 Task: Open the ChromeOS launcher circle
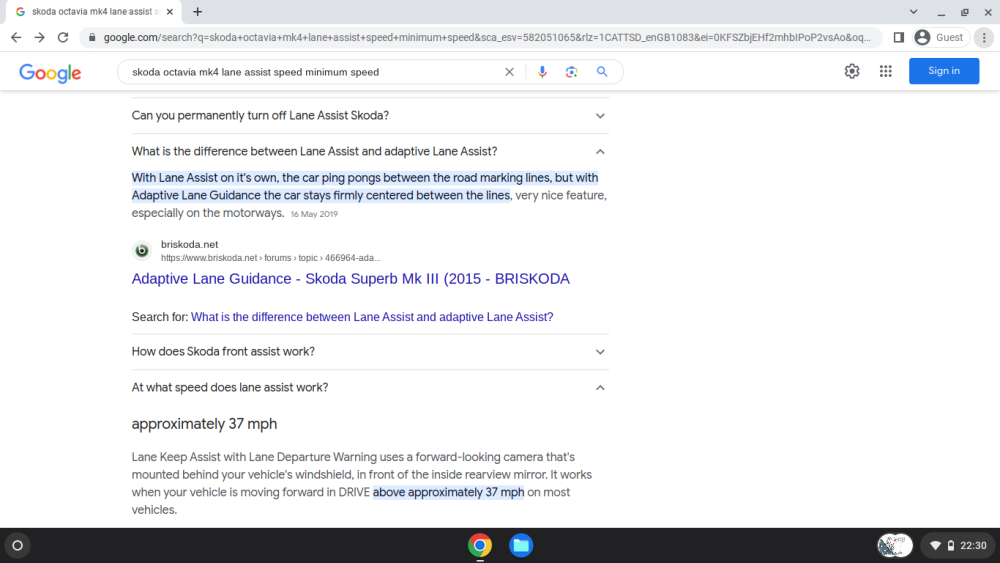coord(18,545)
